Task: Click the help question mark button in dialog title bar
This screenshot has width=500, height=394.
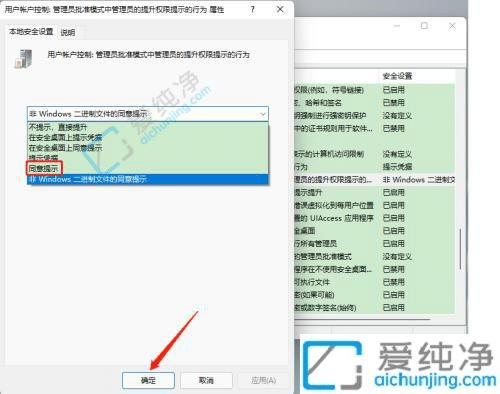Action: pyautogui.click(x=252, y=10)
